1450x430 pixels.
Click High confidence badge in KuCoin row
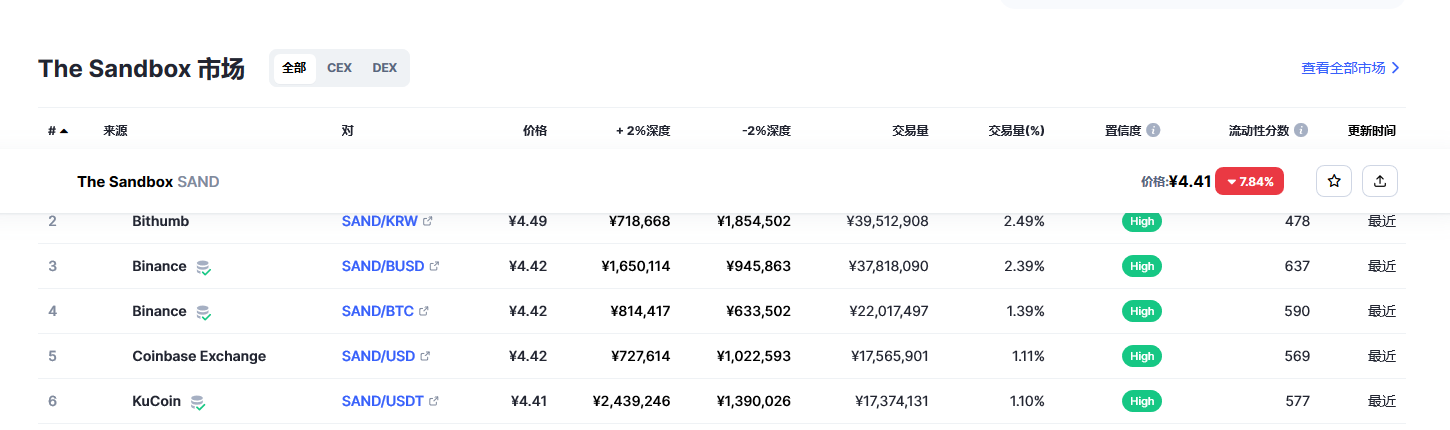point(1142,401)
